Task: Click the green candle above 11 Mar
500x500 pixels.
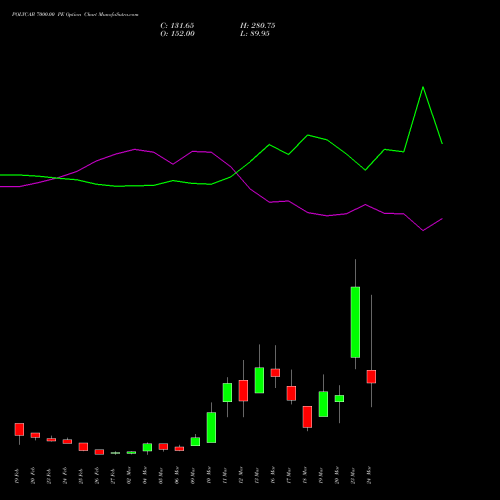Action: pyautogui.click(x=227, y=392)
